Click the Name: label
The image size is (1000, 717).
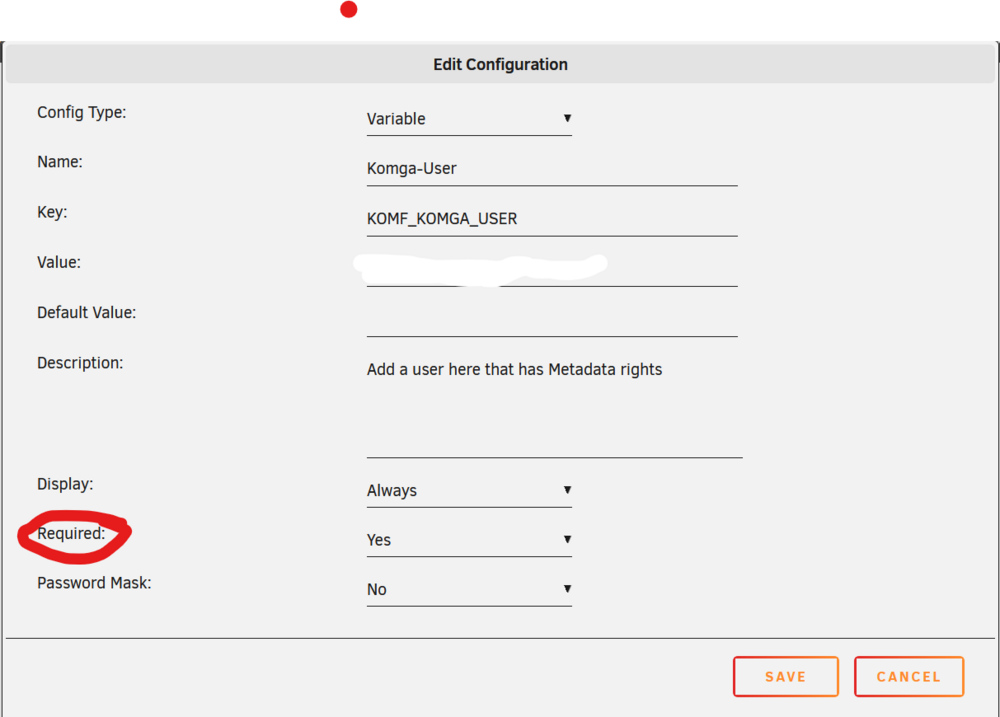[x=60, y=162]
